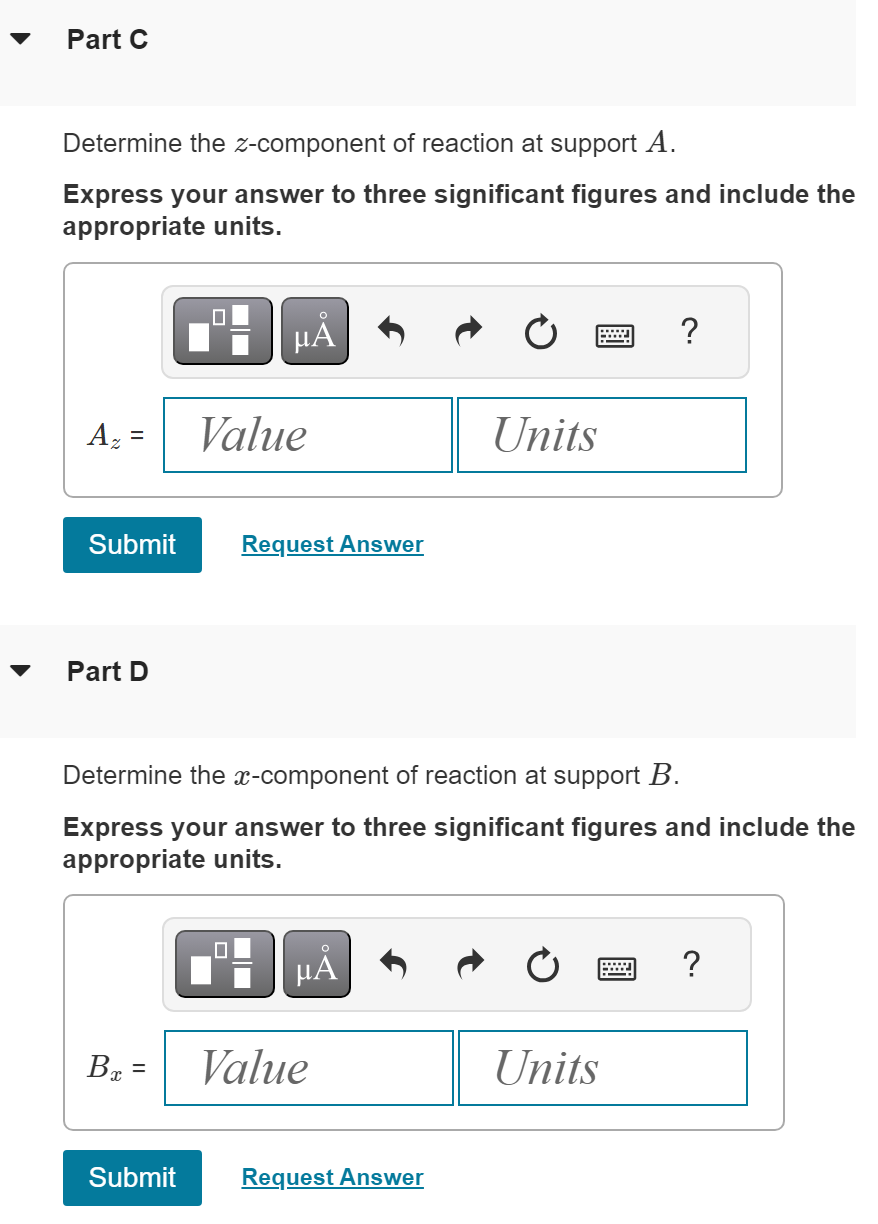This screenshot has width=878, height=1224.
Task: Open the math template palette in Part C
Action: [222, 330]
